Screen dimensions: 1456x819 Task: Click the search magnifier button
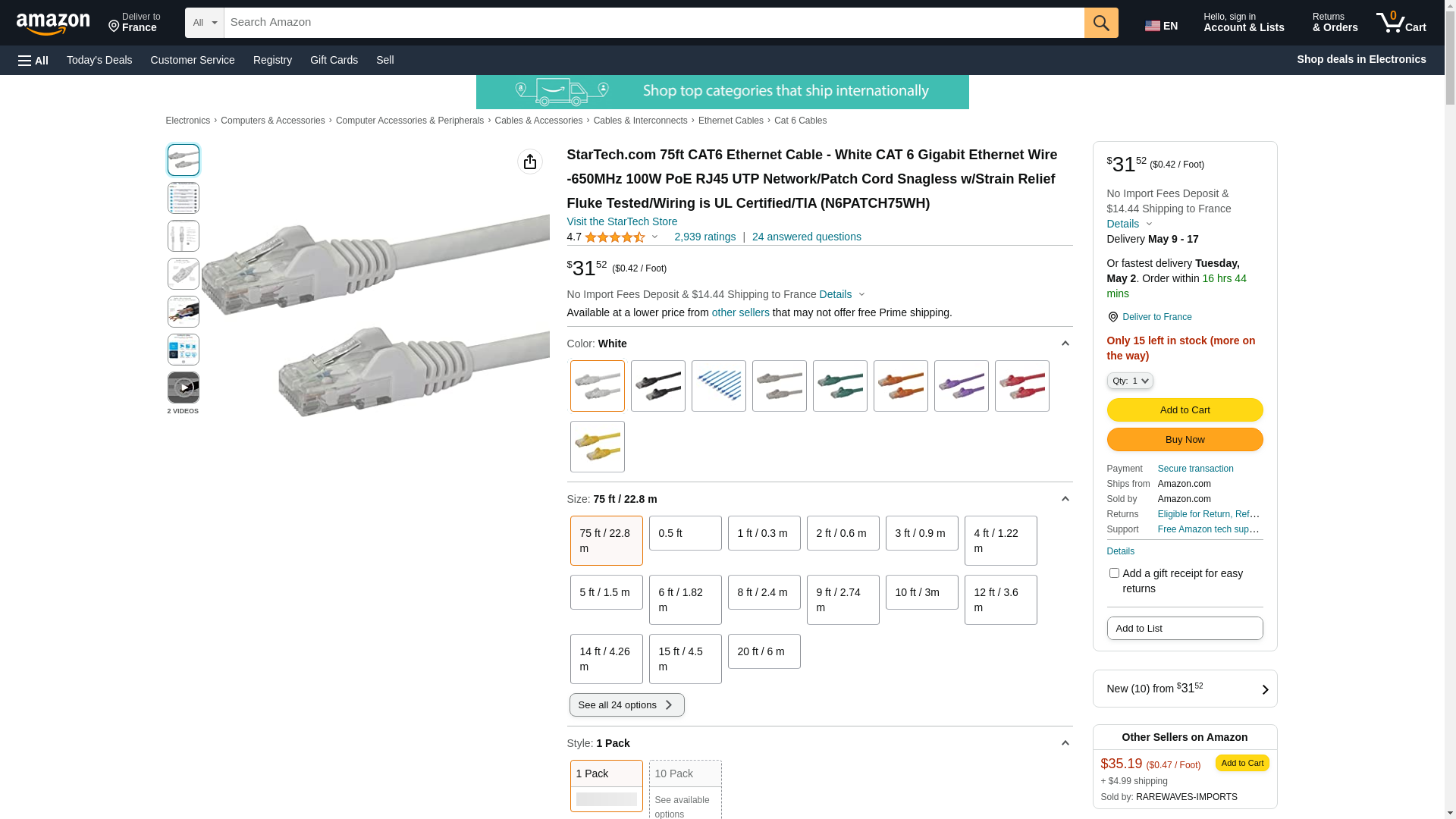pyautogui.click(x=1101, y=23)
